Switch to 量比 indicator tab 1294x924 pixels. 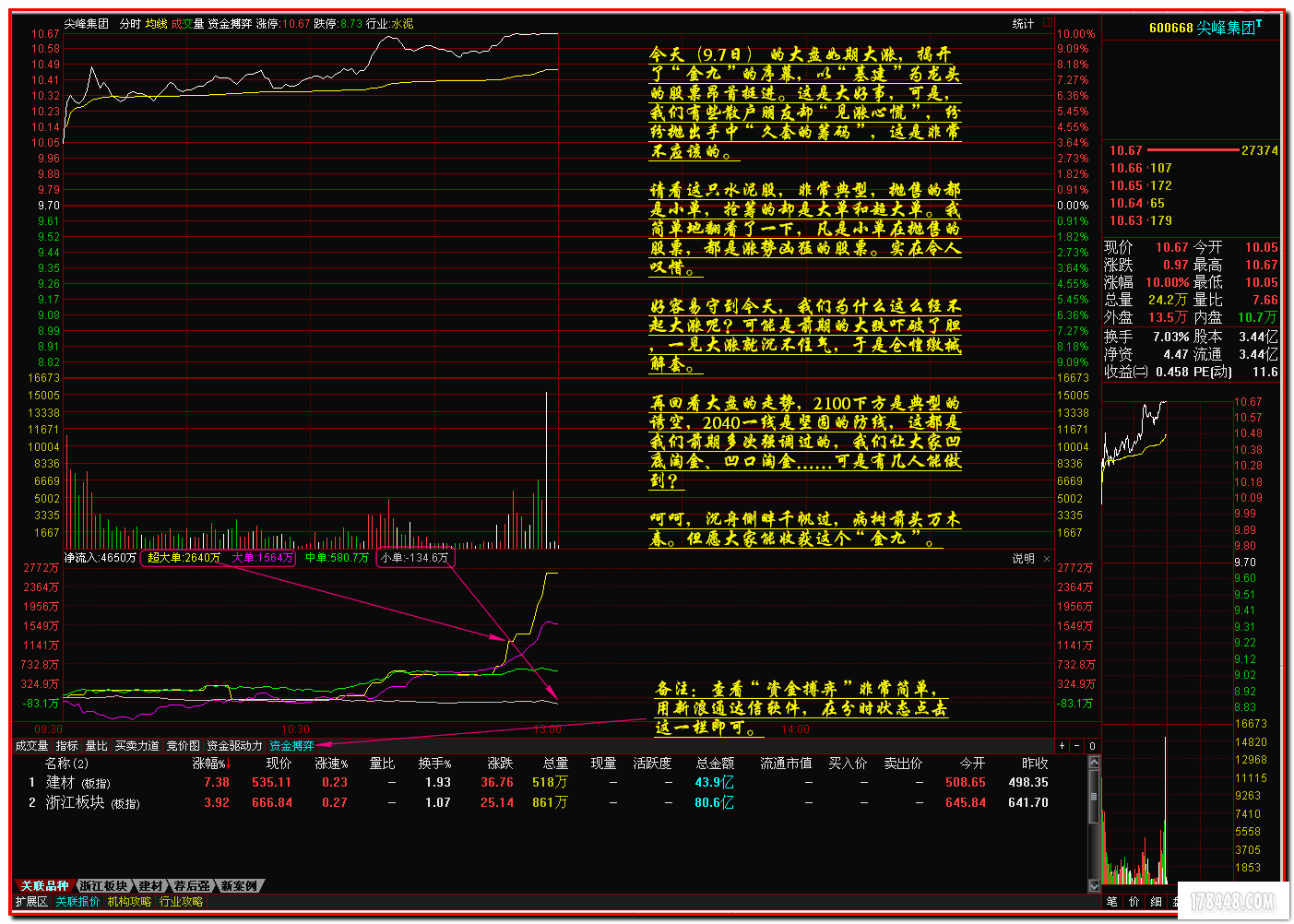pyautogui.click(x=96, y=746)
